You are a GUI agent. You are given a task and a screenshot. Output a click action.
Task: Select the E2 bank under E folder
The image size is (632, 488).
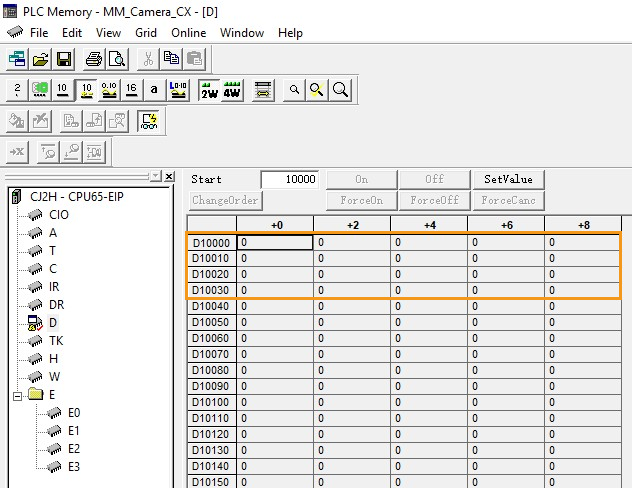[x=73, y=448]
